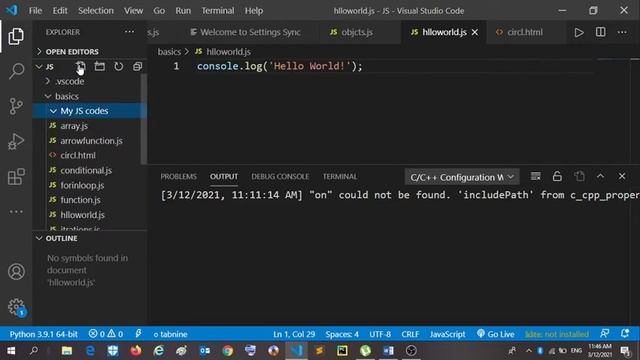Run the code with the play icon
Image resolution: width=640 pixels, height=360 pixels.
pyautogui.click(x=579, y=32)
